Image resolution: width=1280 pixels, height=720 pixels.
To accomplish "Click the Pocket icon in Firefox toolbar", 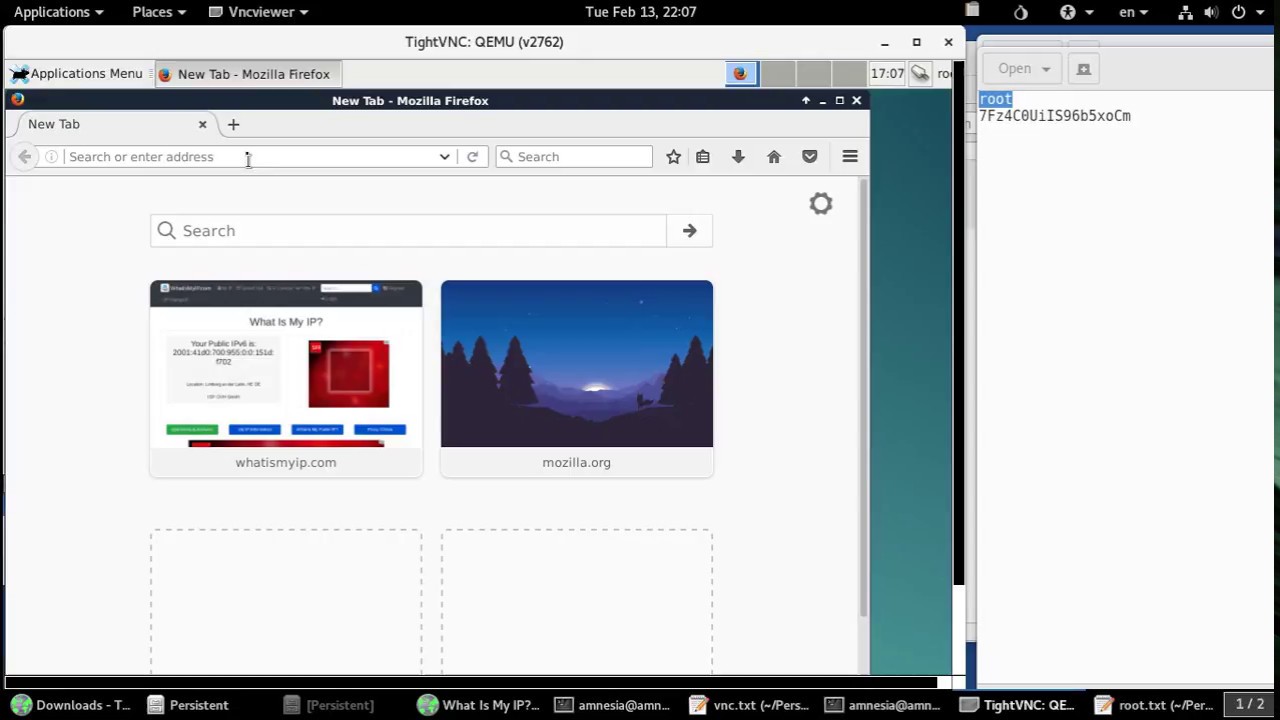I will pos(810,157).
